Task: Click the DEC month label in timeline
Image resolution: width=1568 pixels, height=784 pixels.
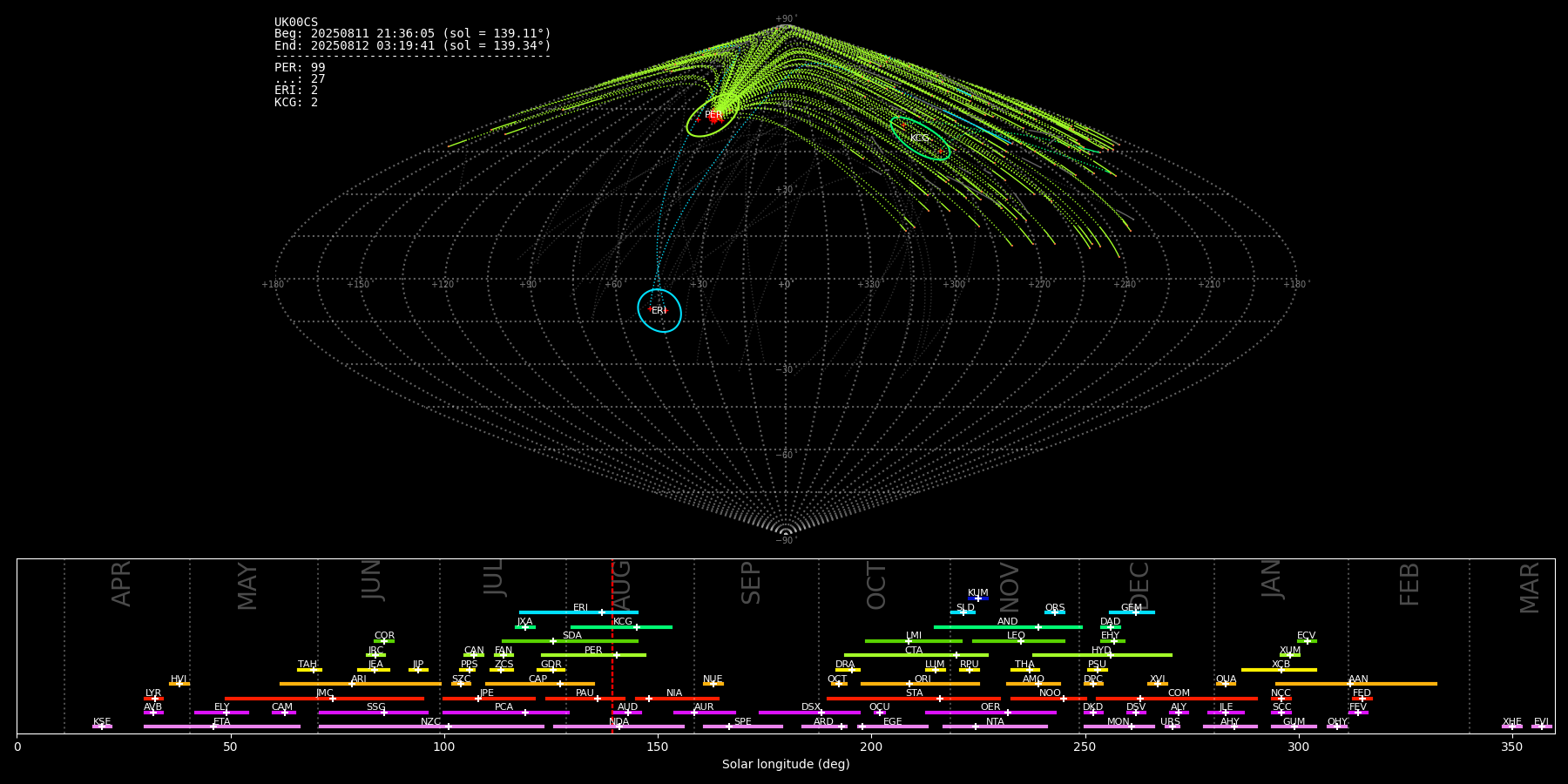Action: pos(1139,584)
